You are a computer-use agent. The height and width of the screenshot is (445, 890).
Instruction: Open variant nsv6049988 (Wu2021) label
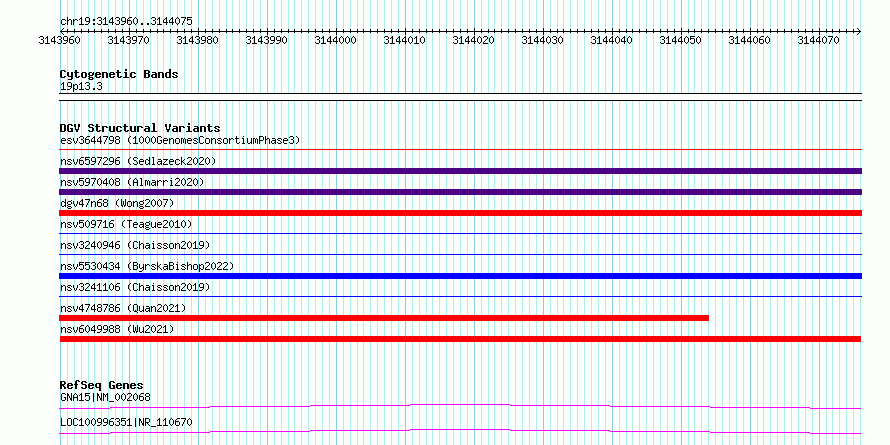tap(117, 329)
